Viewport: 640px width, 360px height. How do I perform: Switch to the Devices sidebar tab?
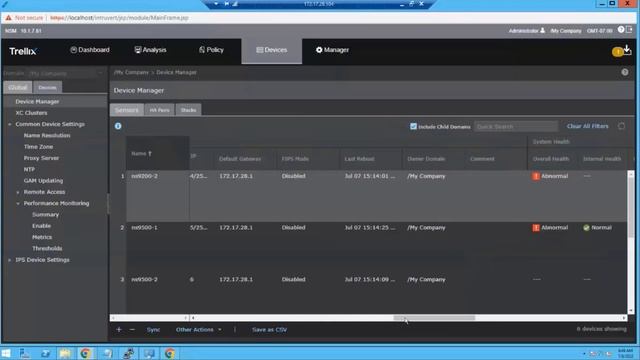point(47,87)
